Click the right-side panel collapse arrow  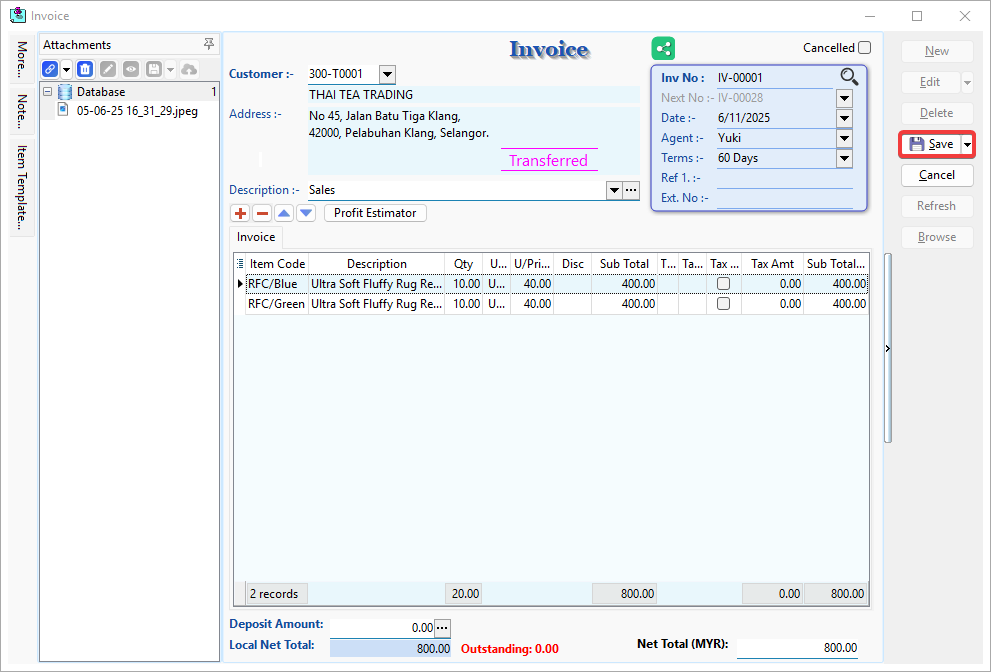coord(888,348)
